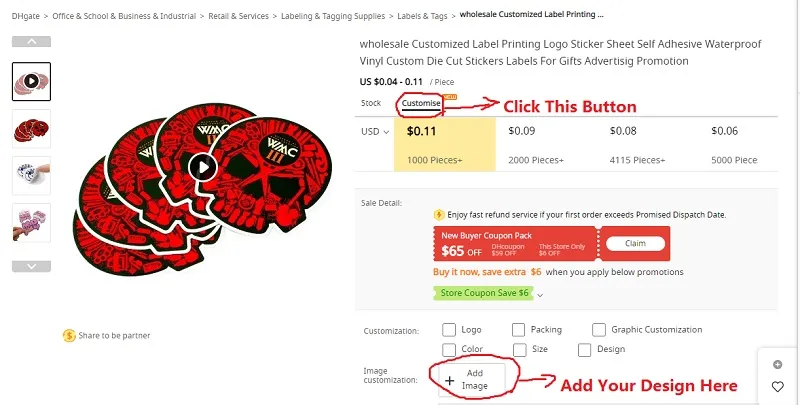
Task: Click the heart wishlist icon
Action: pyautogui.click(x=778, y=387)
